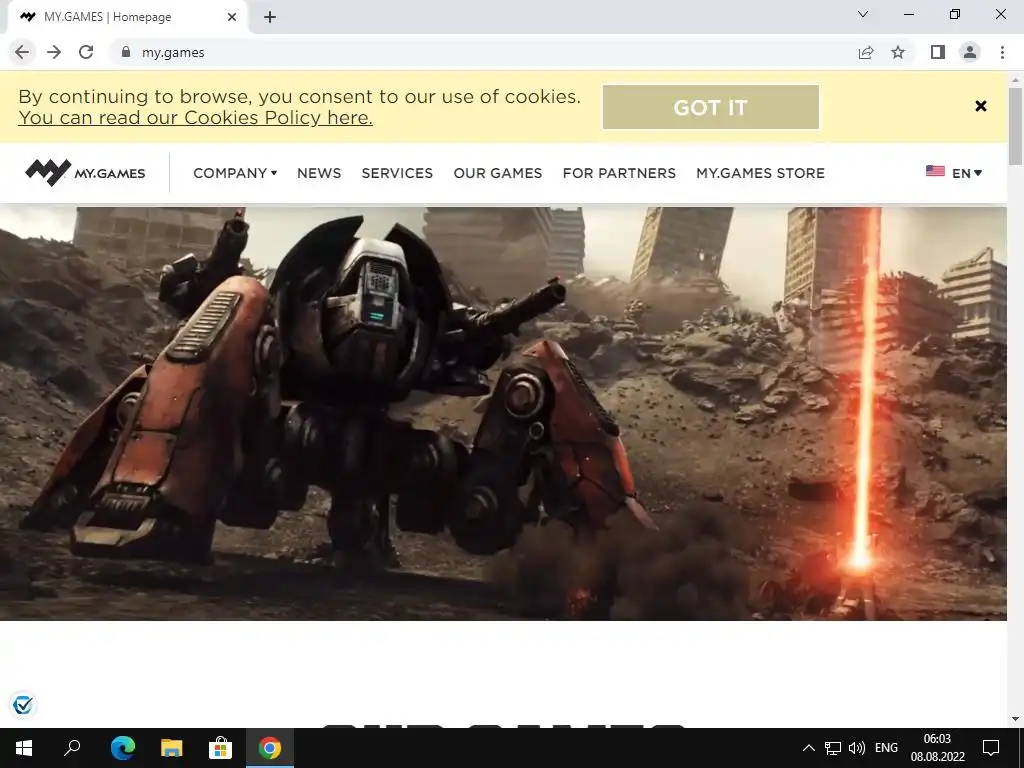Switch ENG input language
Screen dimensions: 1024x768
point(886,748)
